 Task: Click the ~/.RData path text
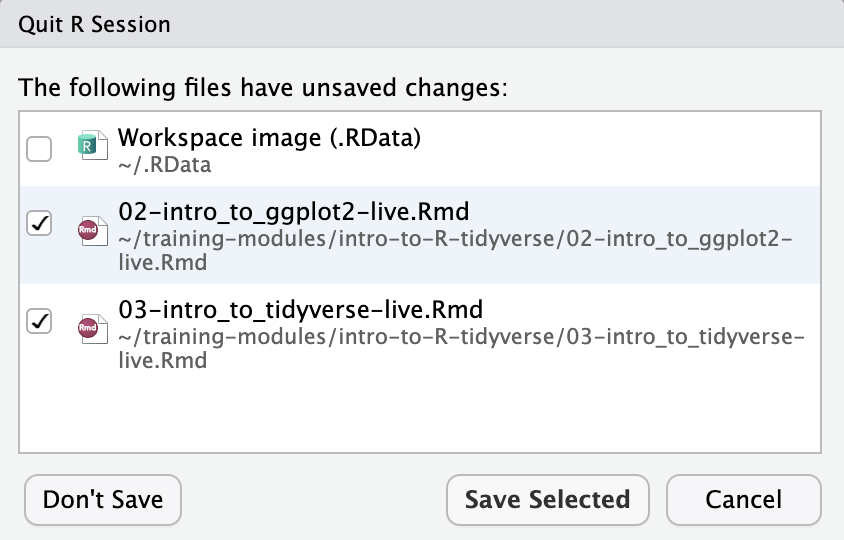click(164, 165)
